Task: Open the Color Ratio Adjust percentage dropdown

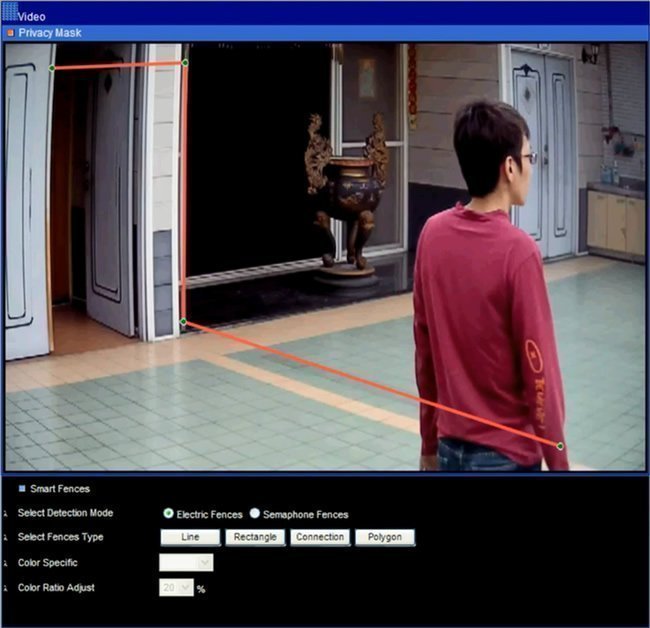Action: tap(176, 587)
